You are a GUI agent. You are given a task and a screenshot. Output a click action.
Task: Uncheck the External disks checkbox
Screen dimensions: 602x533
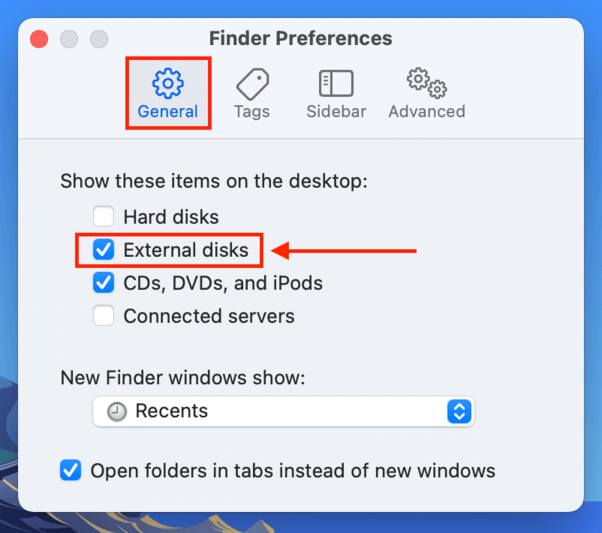click(x=103, y=250)
